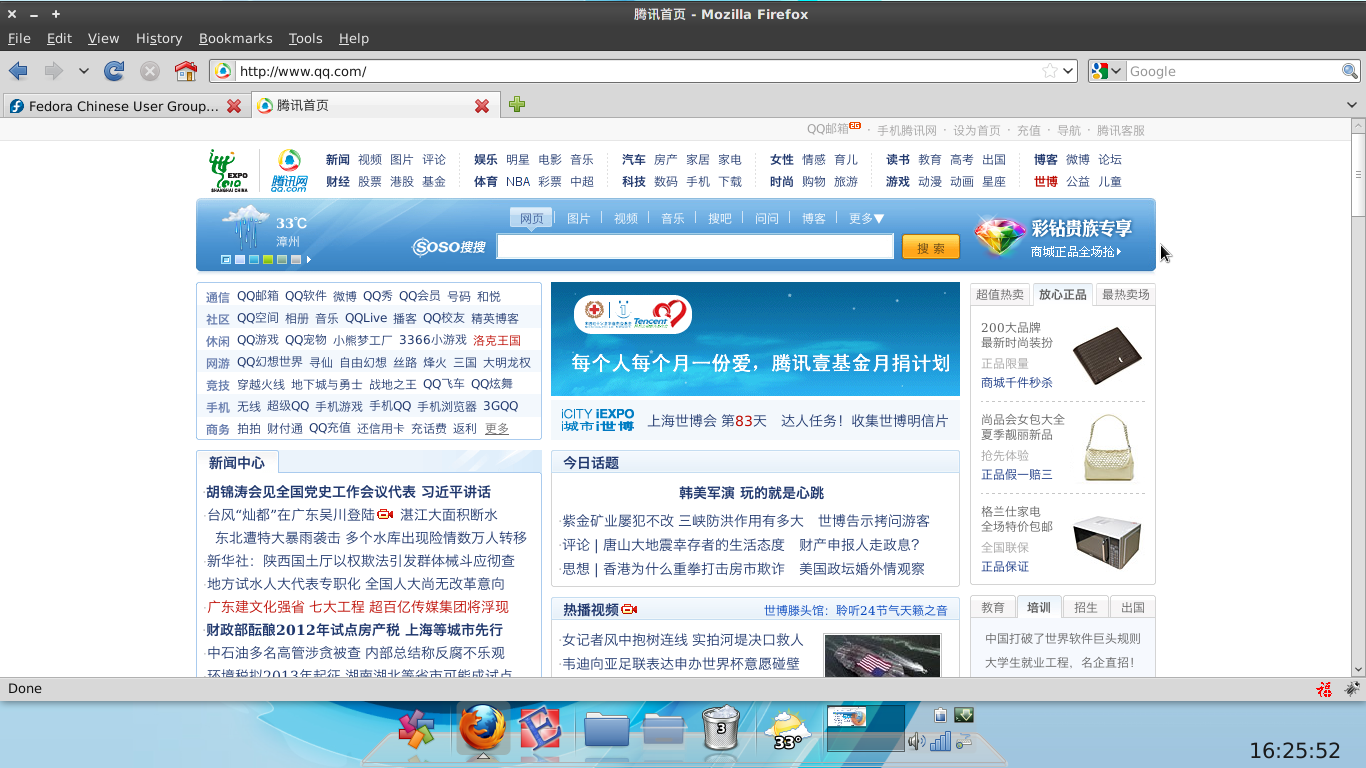Select the 最热卖场 shopping tab
This screenshot has width=1366, height=768.
pos(1125,294)
